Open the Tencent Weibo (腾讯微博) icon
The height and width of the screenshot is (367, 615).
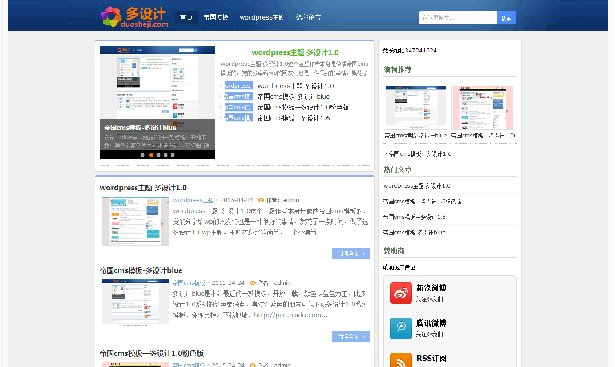pyautogui.click(x=401, y=328)
